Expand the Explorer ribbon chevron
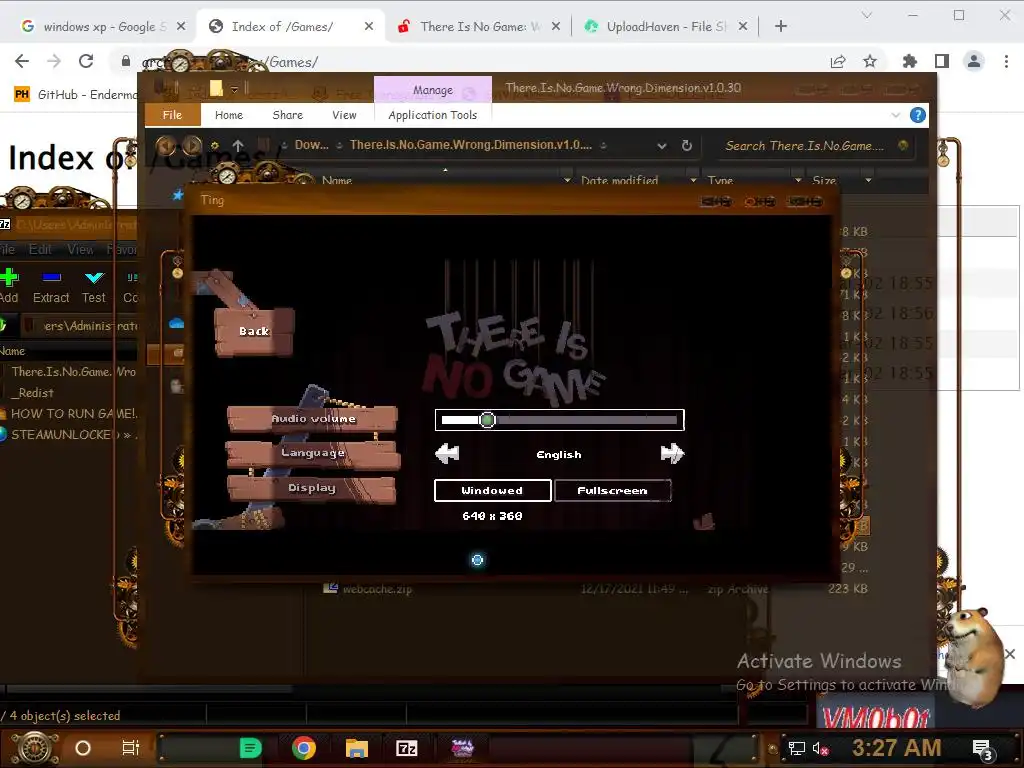This screenshot has height=768, width=1024. [x=895, y=116]
